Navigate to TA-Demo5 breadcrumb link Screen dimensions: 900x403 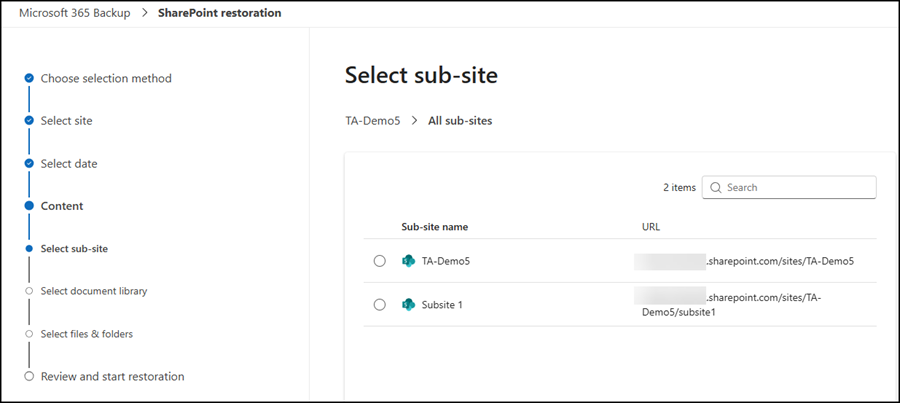coord(373,121)
